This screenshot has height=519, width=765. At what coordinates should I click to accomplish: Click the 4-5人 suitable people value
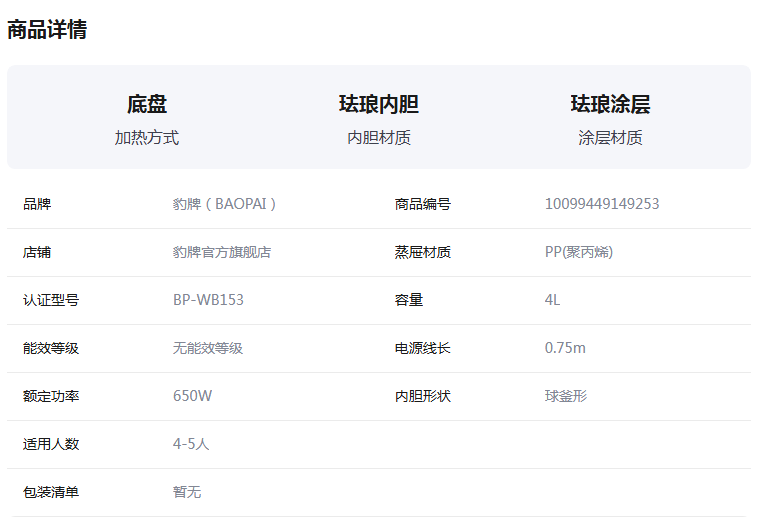[191, 444]
